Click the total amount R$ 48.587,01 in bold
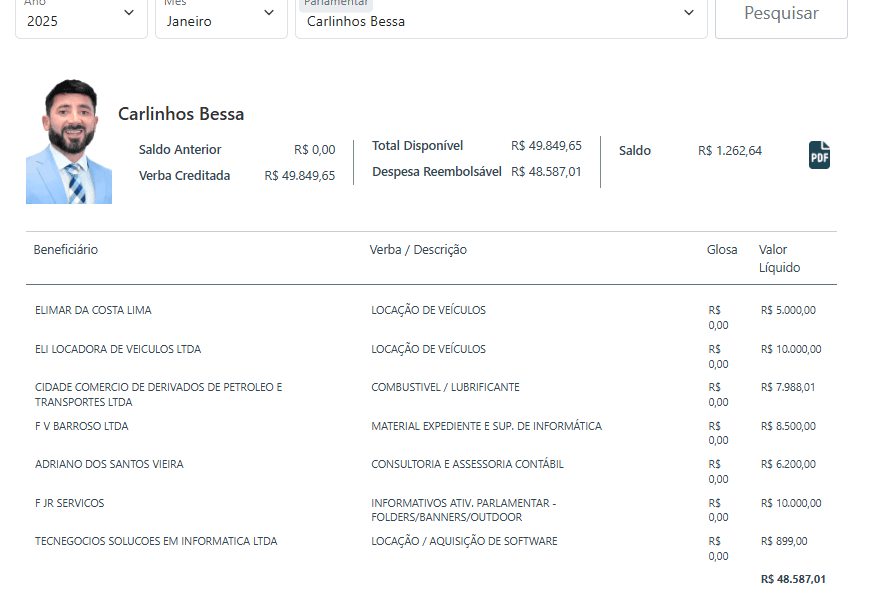This screenshot has height=592, width=894. click(x=793, y=579)
